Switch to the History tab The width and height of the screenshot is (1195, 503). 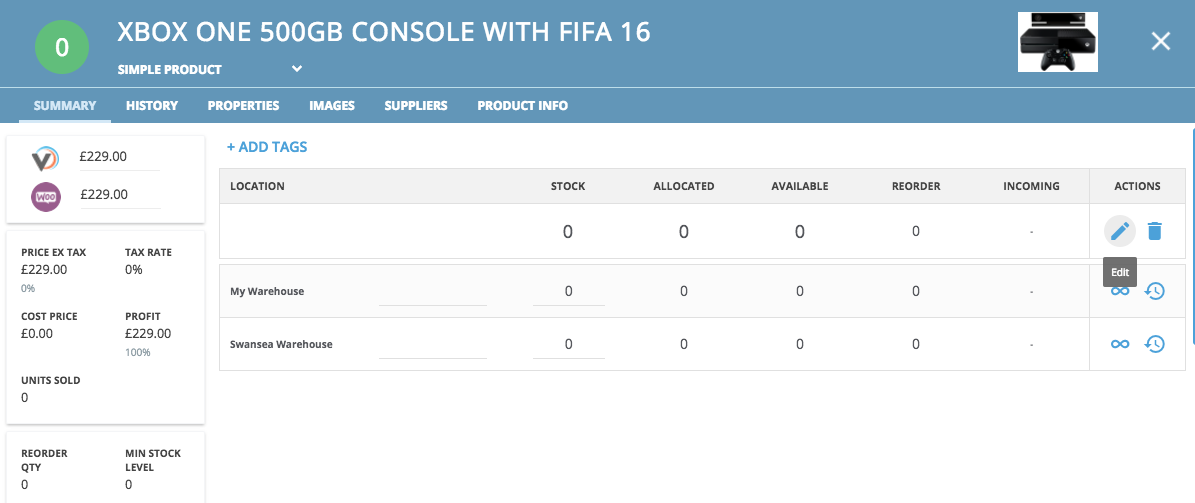pyautogui.click(x=152, y=105)
